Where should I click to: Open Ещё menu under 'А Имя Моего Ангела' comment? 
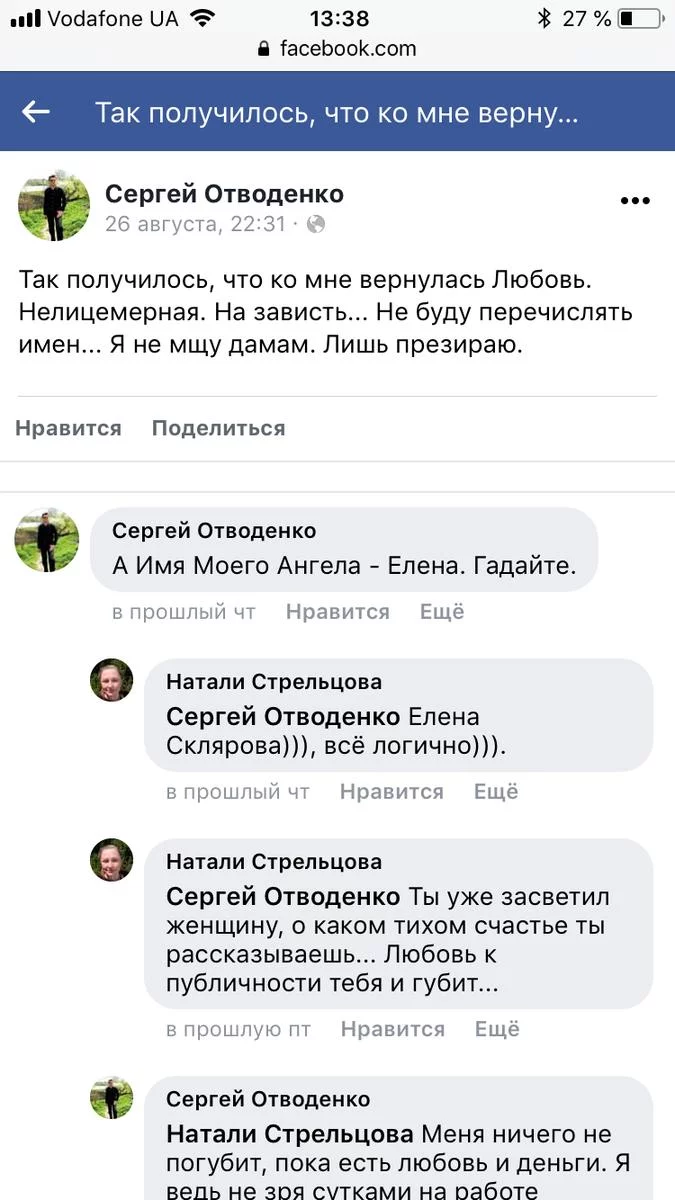click(x=442, y=612)
